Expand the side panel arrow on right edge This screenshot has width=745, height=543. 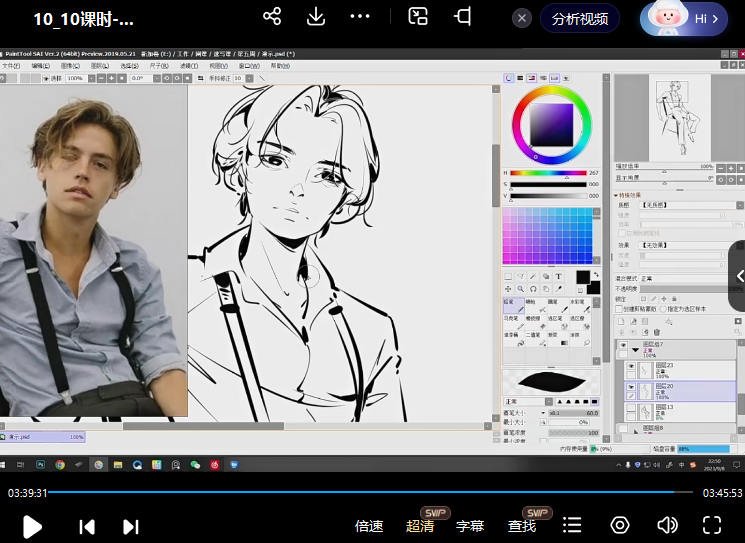point(739,276)
